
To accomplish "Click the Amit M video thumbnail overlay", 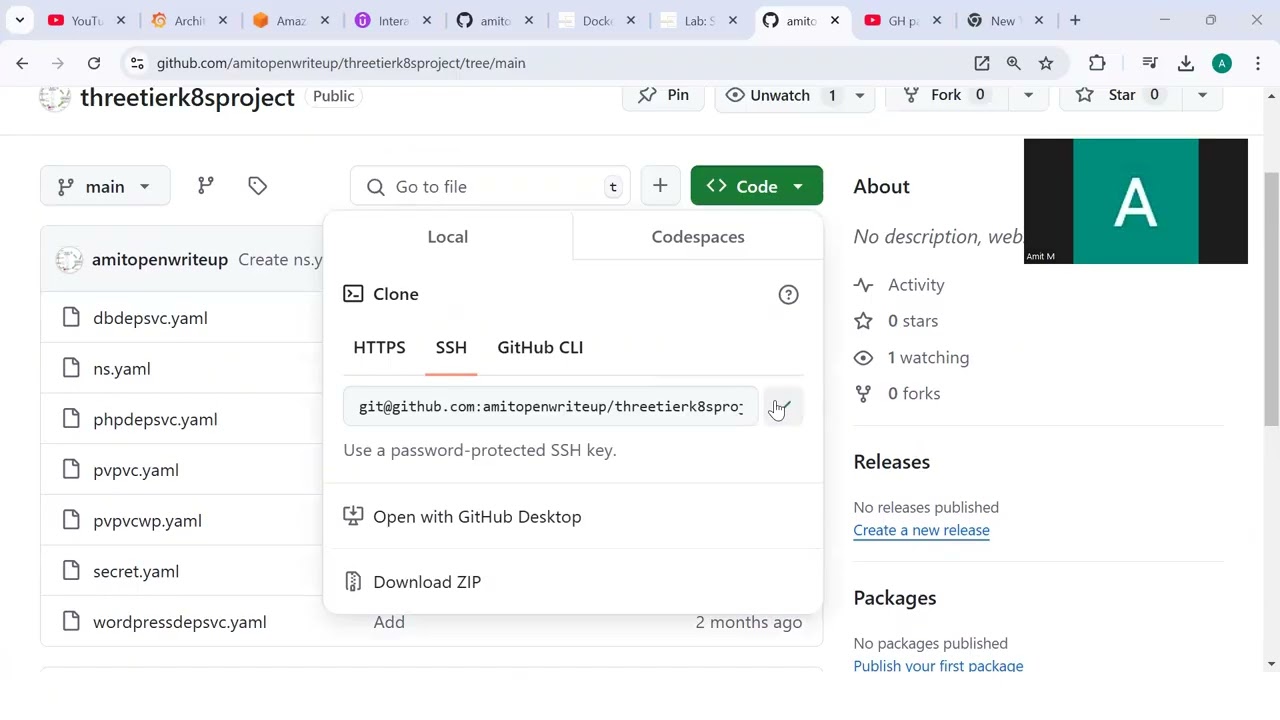I will coord(1136,201).
